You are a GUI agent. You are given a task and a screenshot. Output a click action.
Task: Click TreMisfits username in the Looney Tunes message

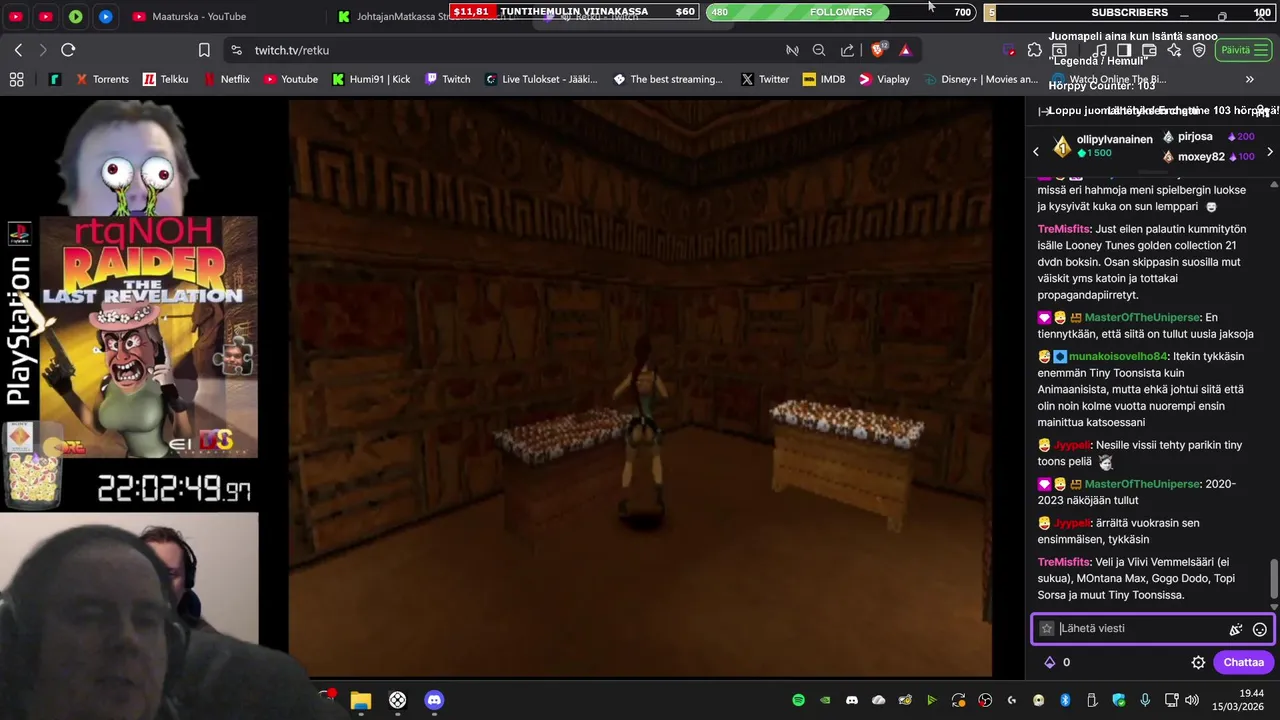(1064, 229)
